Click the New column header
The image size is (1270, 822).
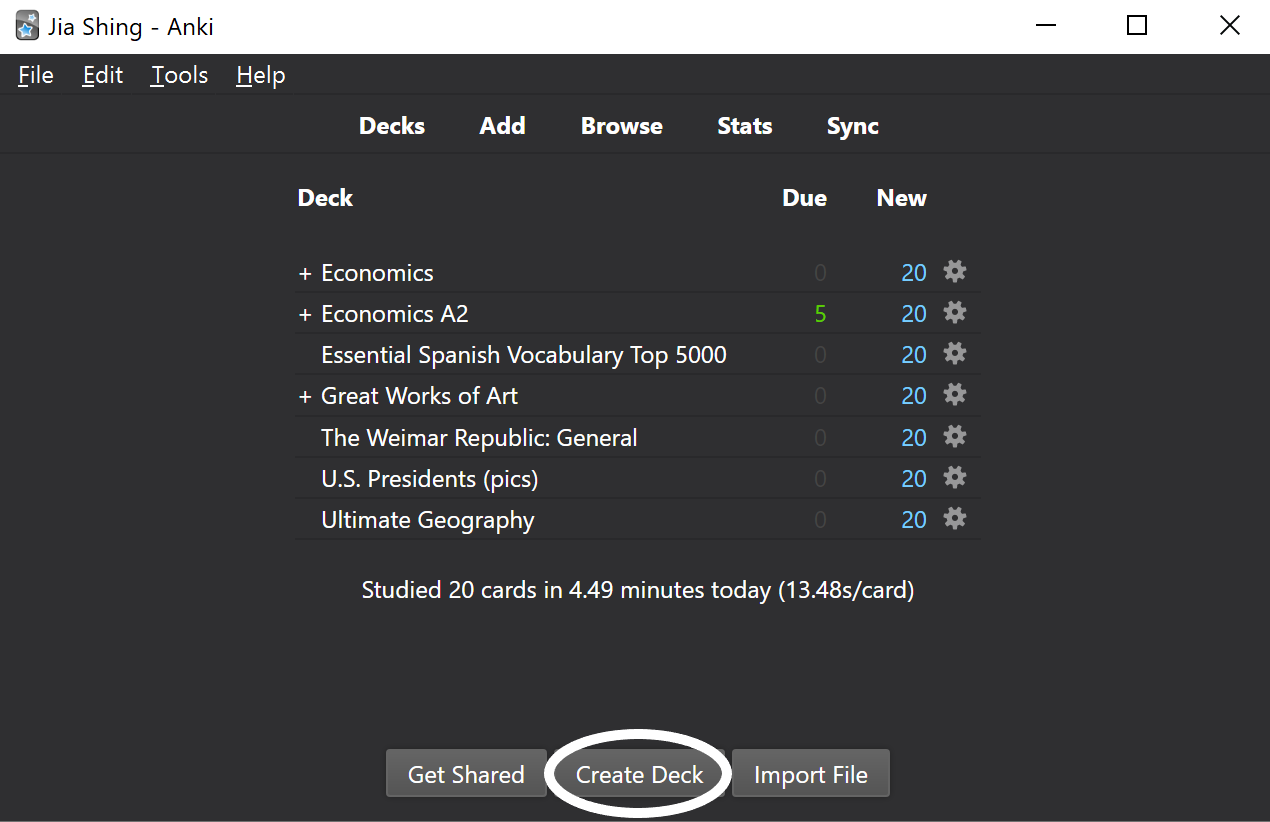[901, 198]
